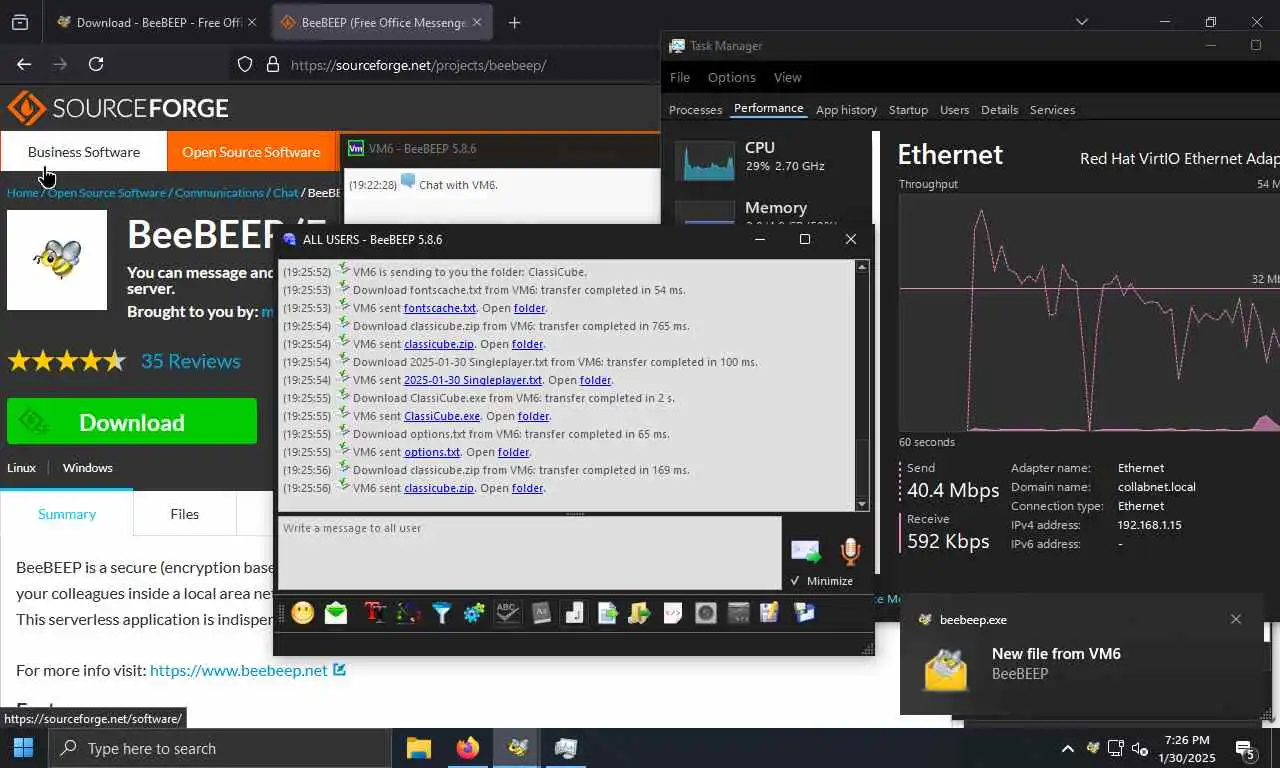
Task: Switch to Details tab in Task Manager
Action: point(999,110)
